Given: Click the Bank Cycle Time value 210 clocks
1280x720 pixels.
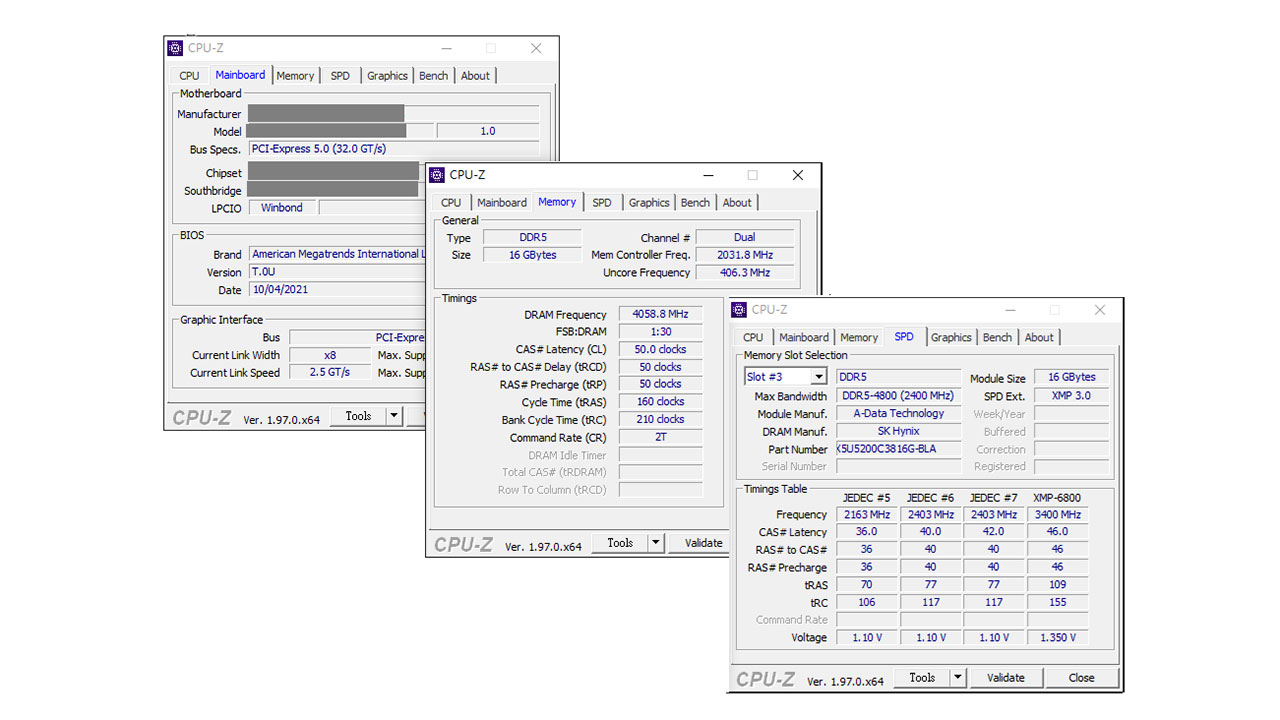Looking at the screenshot, I should click(x=660, y=419).
